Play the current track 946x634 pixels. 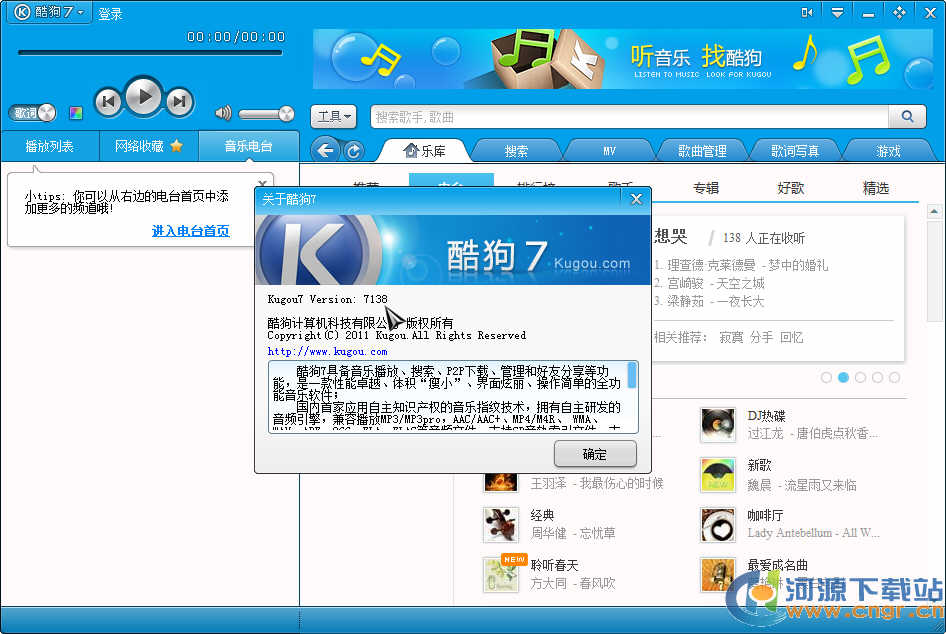(x=144, y=97)
